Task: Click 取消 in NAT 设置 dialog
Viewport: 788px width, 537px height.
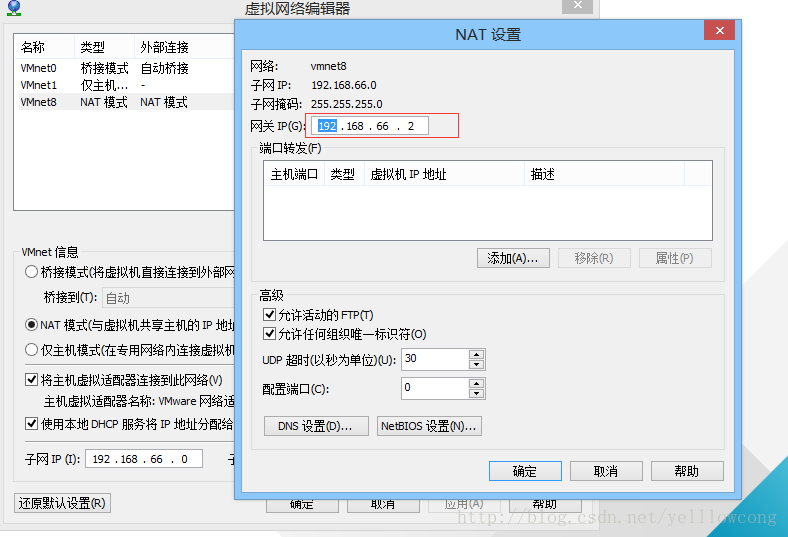Action: 606,471
